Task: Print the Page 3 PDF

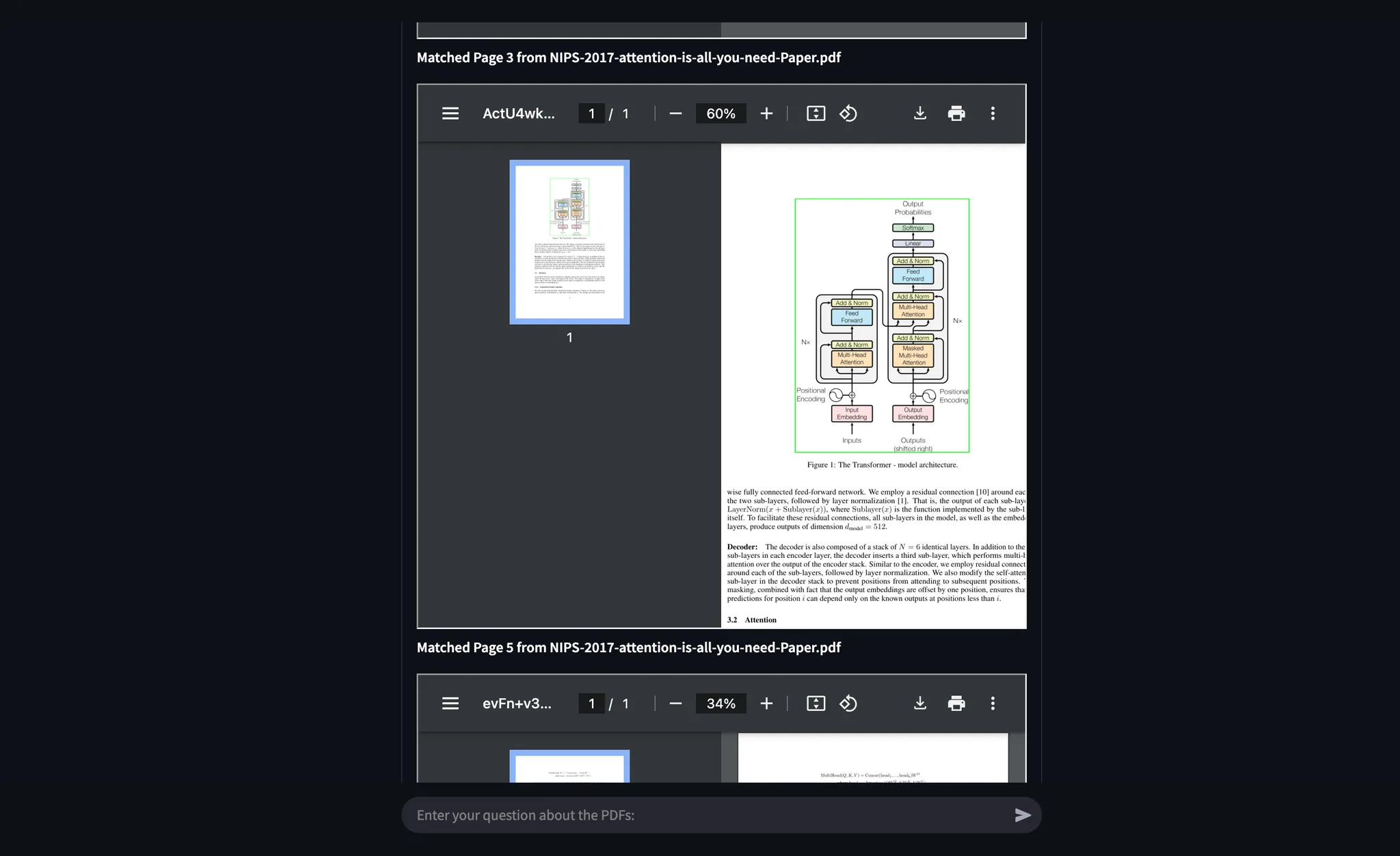Action: point(956,113)
